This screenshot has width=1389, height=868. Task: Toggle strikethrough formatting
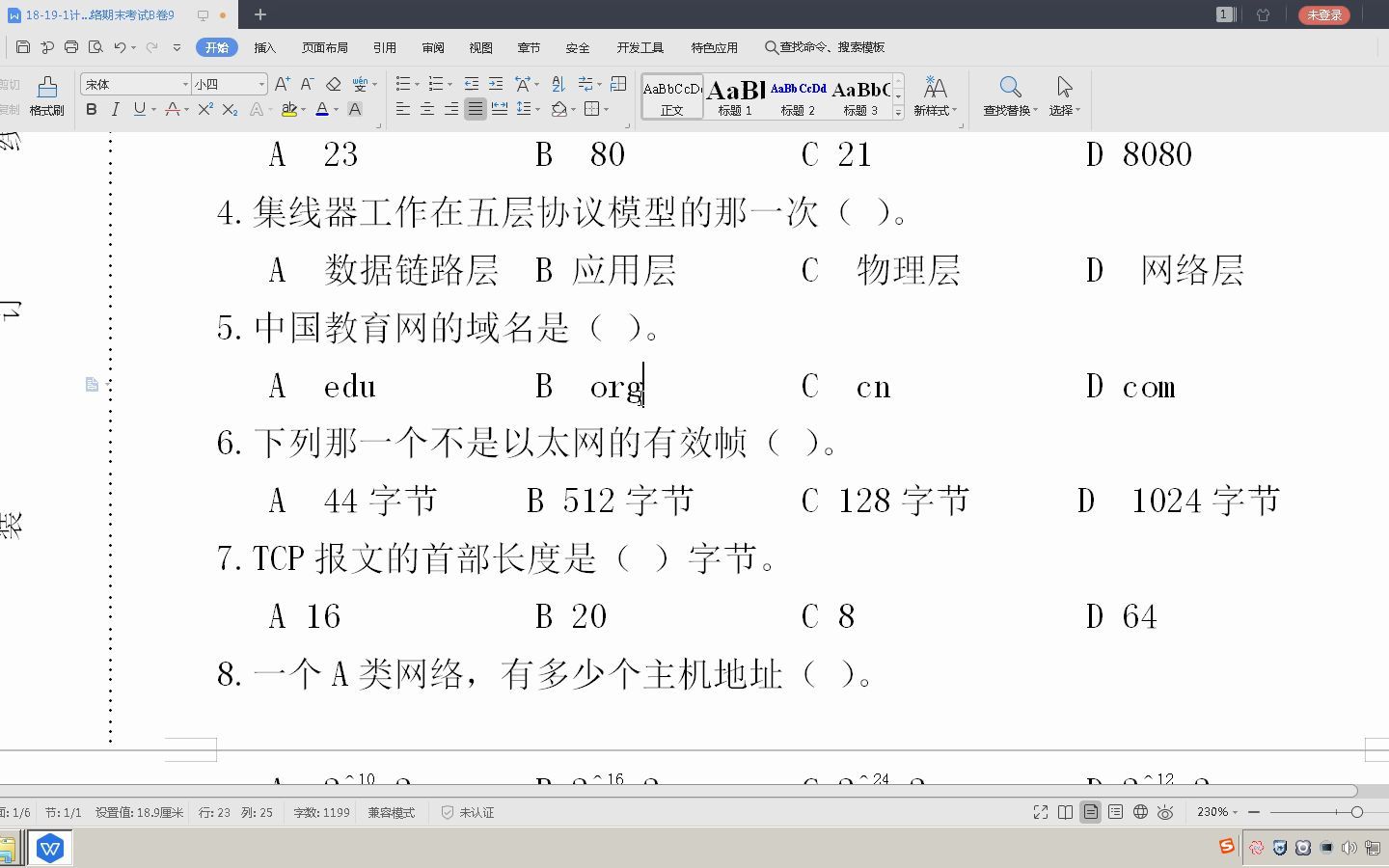pos(172,110)
